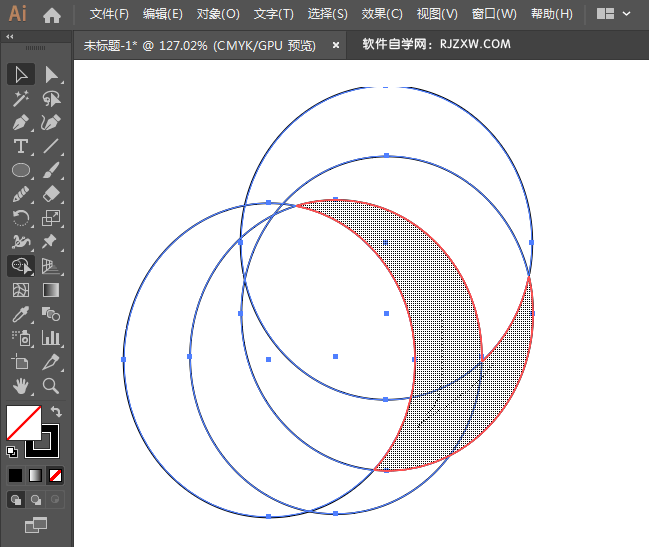Select the Shape Builder tool

pos(21,266)
